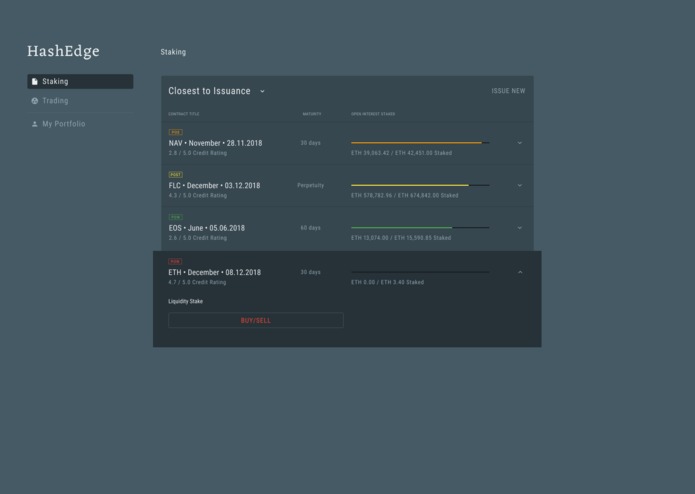The width and height of the screenshot is (695, 494).
Task: Click 'ETH 39,063.42 / ETH 42,451.00 Staked' text
Action: point(402,153)
